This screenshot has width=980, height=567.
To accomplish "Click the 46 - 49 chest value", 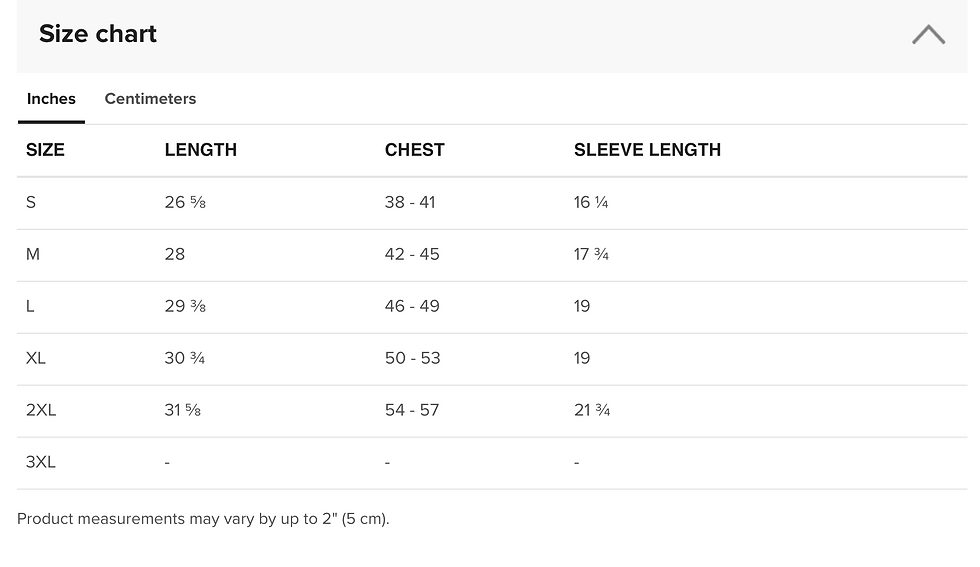I will (412, 306).
